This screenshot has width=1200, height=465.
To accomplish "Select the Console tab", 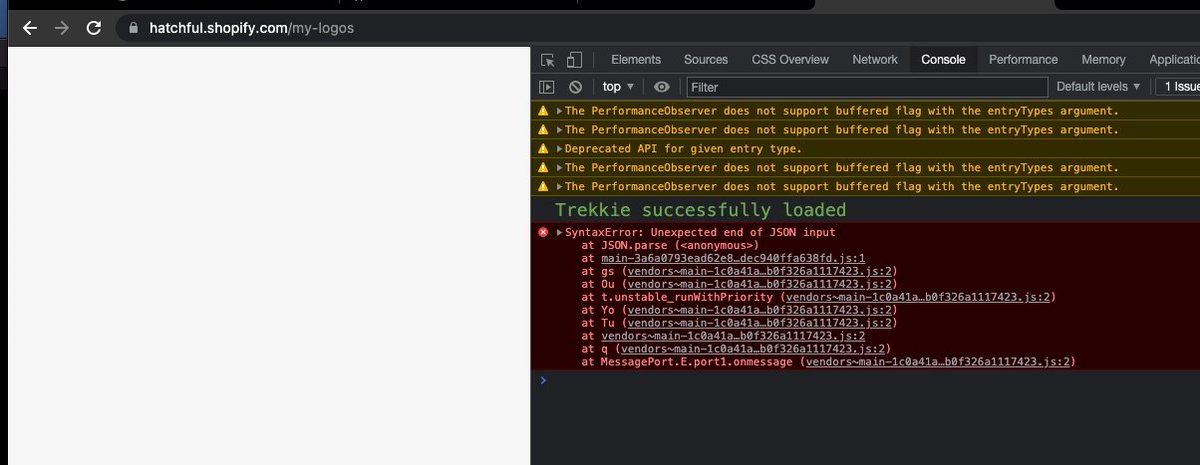I will (943, 60).
